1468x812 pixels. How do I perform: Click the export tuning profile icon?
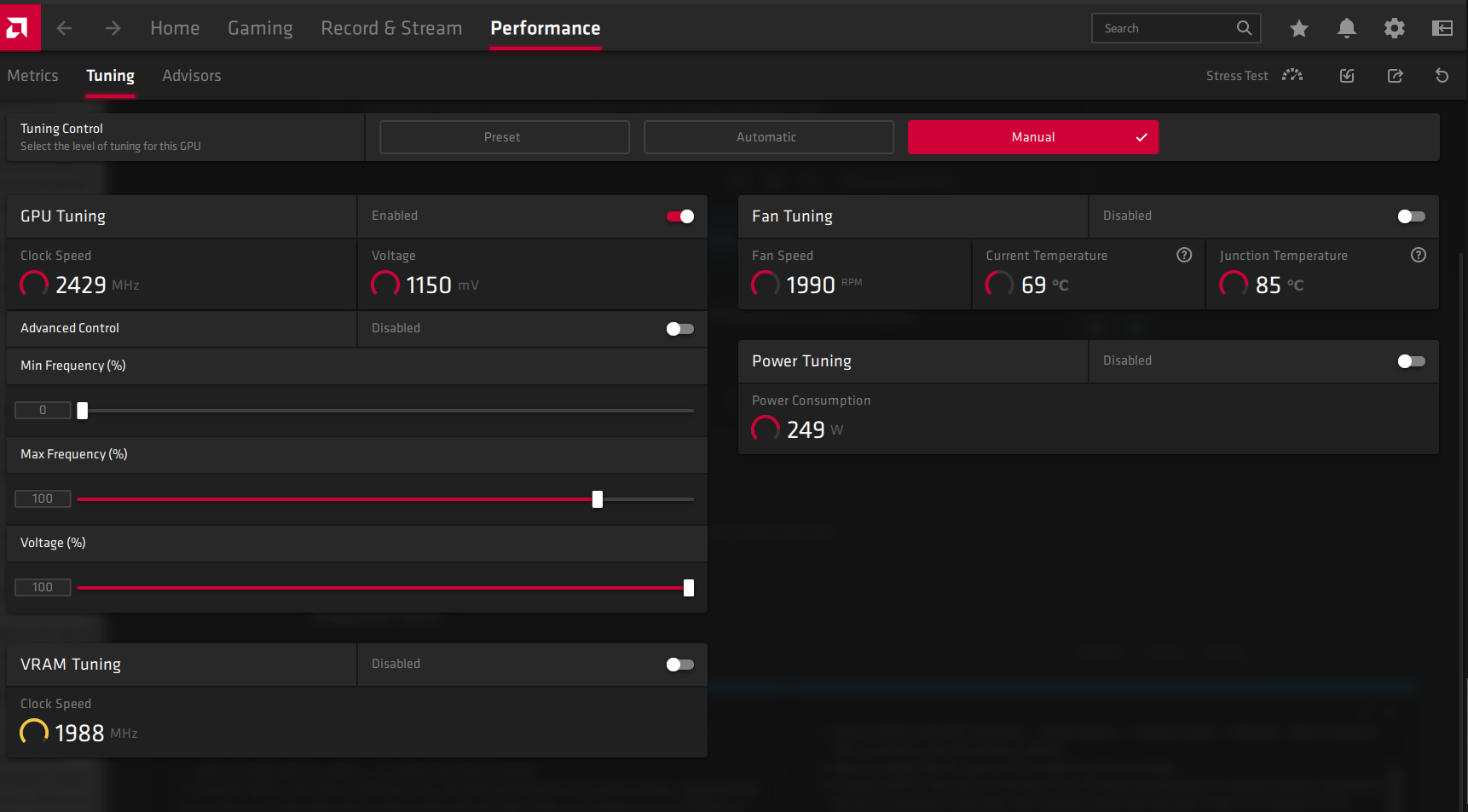coord(1395,76)
